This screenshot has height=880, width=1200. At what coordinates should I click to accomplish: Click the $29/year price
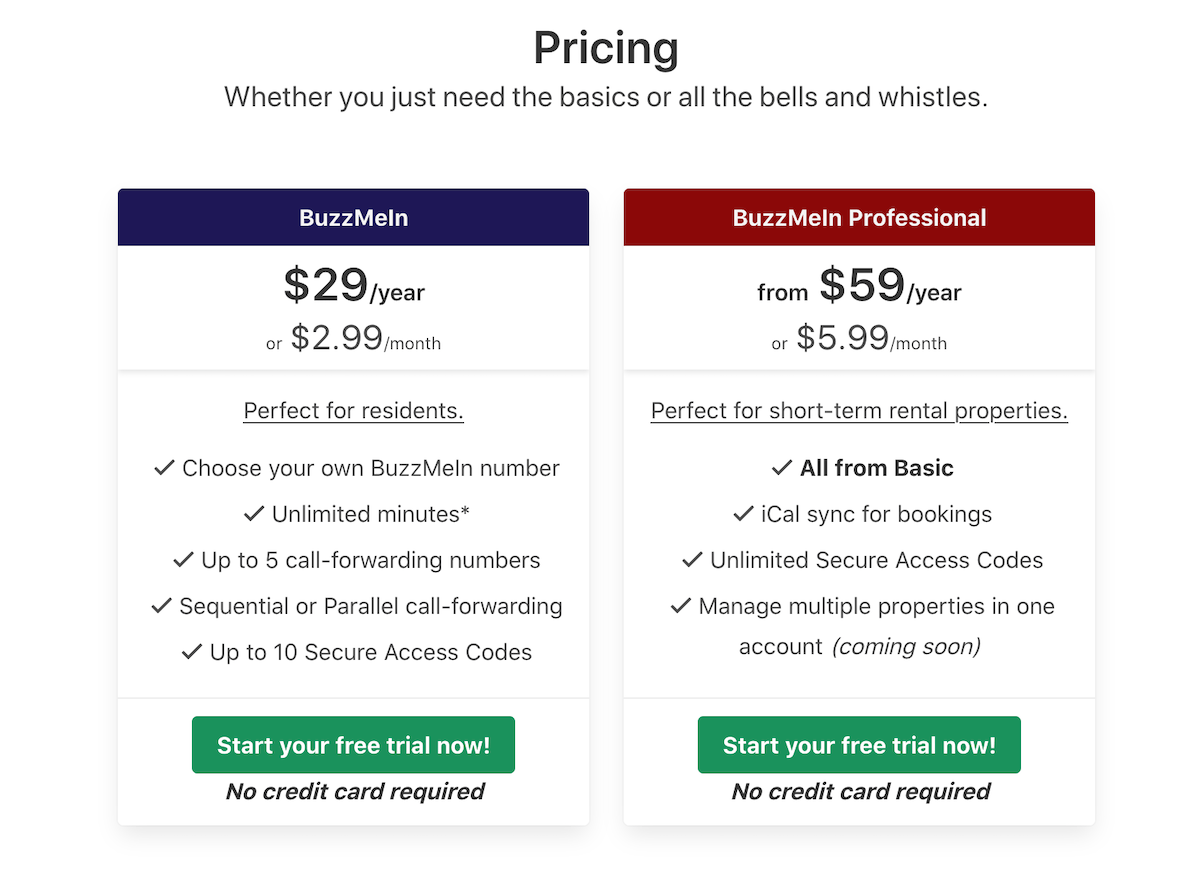pyautogui.click(x=353, y=287)
